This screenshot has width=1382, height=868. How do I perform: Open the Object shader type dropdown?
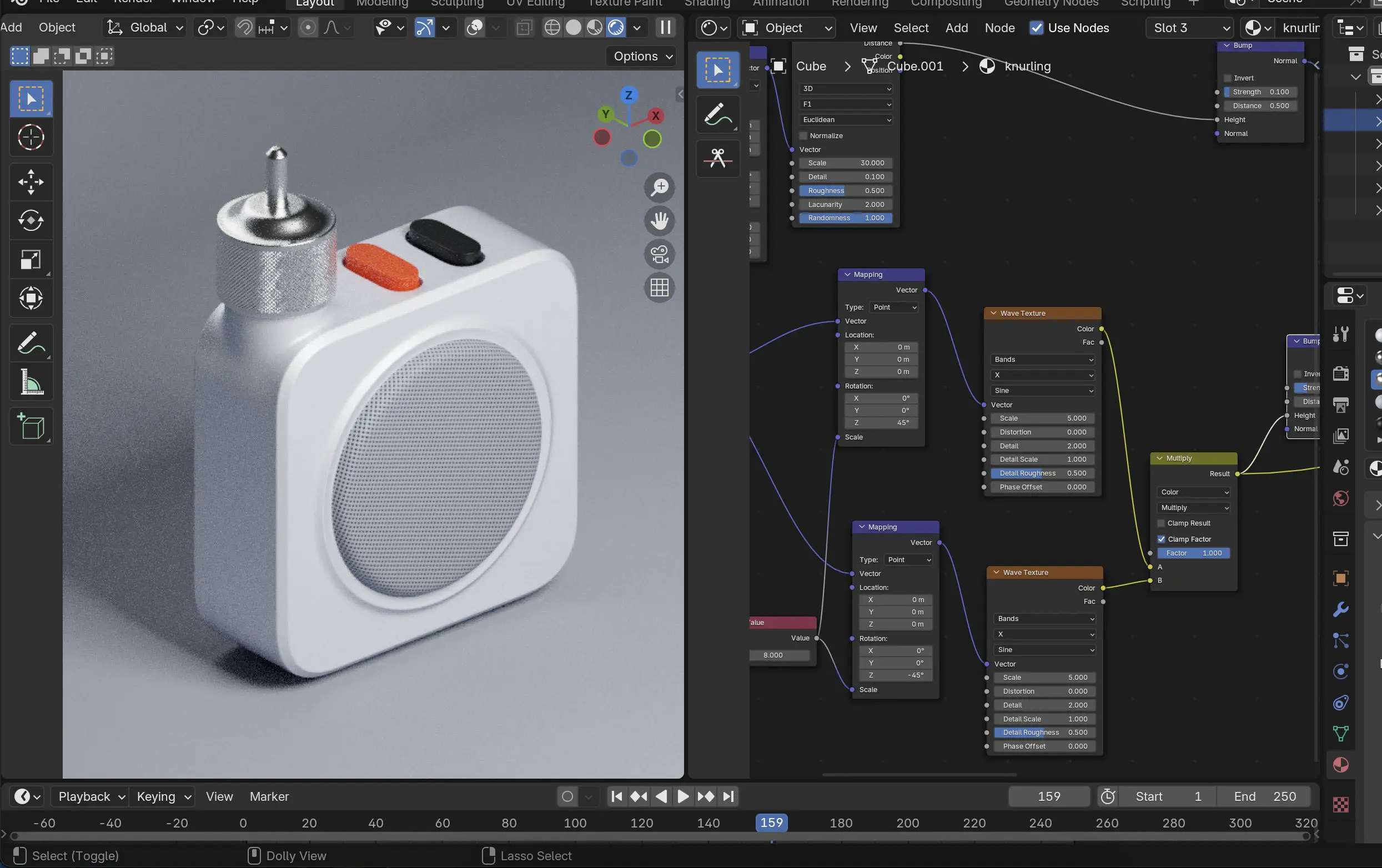(x=786, y=28)
